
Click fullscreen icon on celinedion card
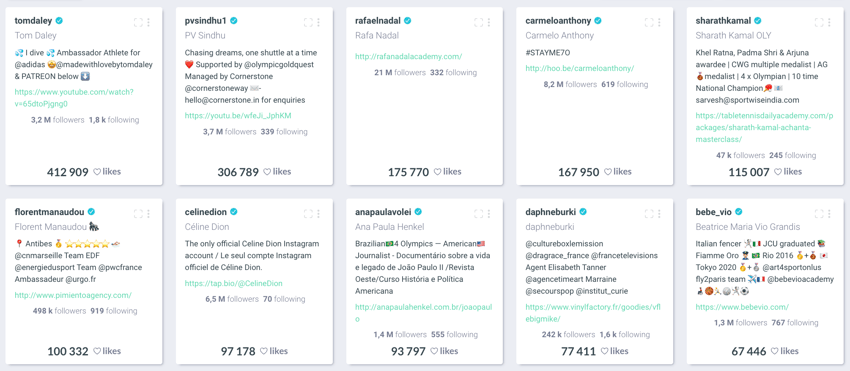coord(308,214)
